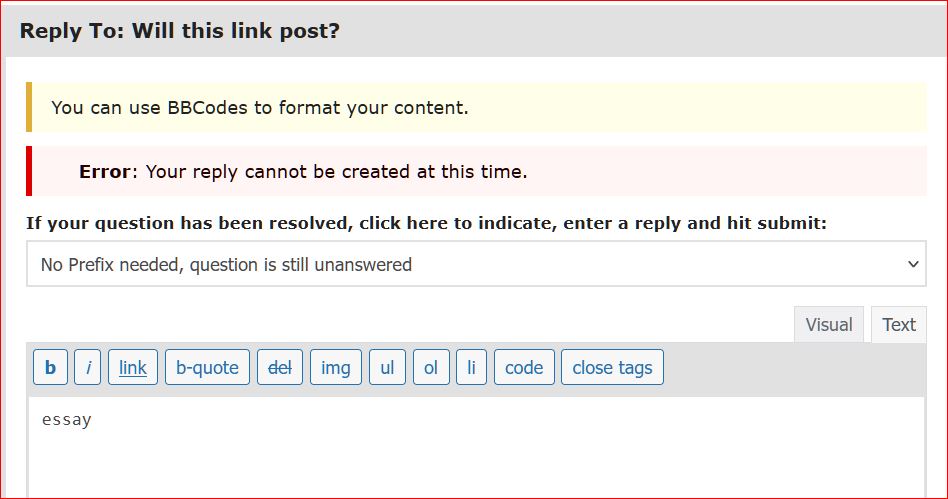Insert a hyperlink using the link button
The width and height of the screenshot is (948, 499).
(x=133, y=368)
